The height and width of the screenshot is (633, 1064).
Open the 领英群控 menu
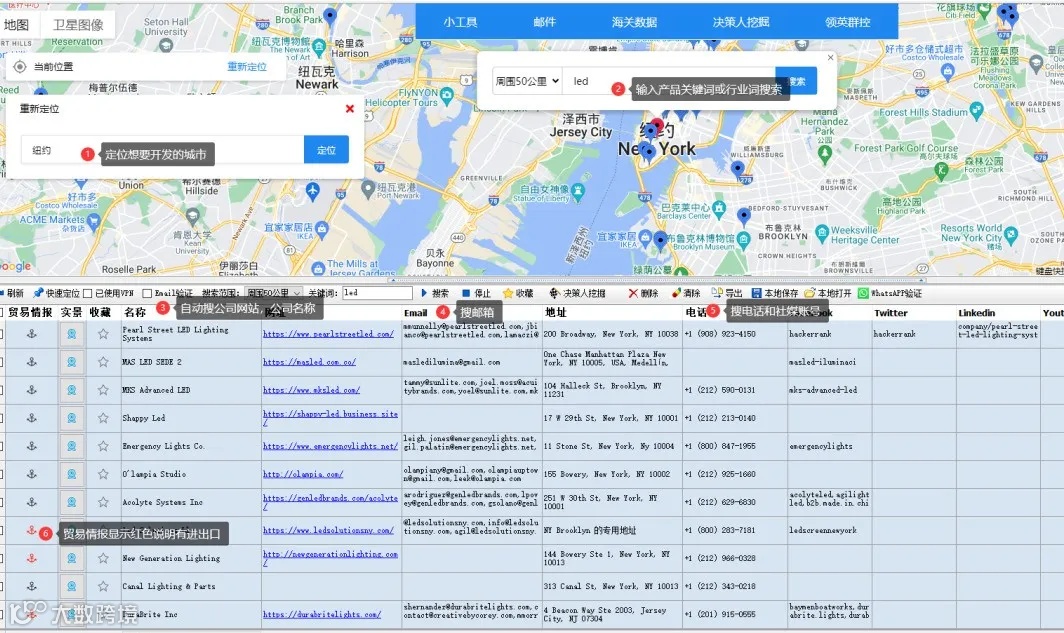point(848,22)
